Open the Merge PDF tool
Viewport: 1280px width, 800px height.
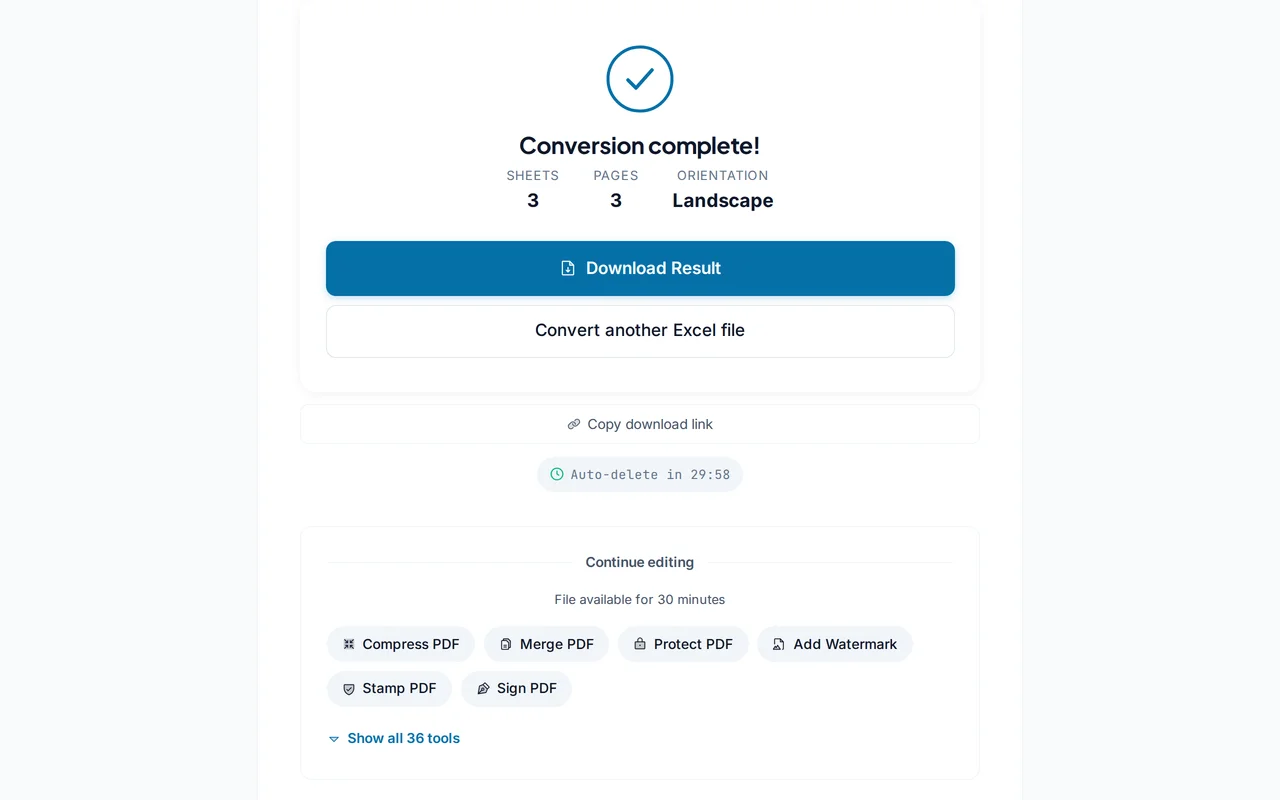pos(546,644)
